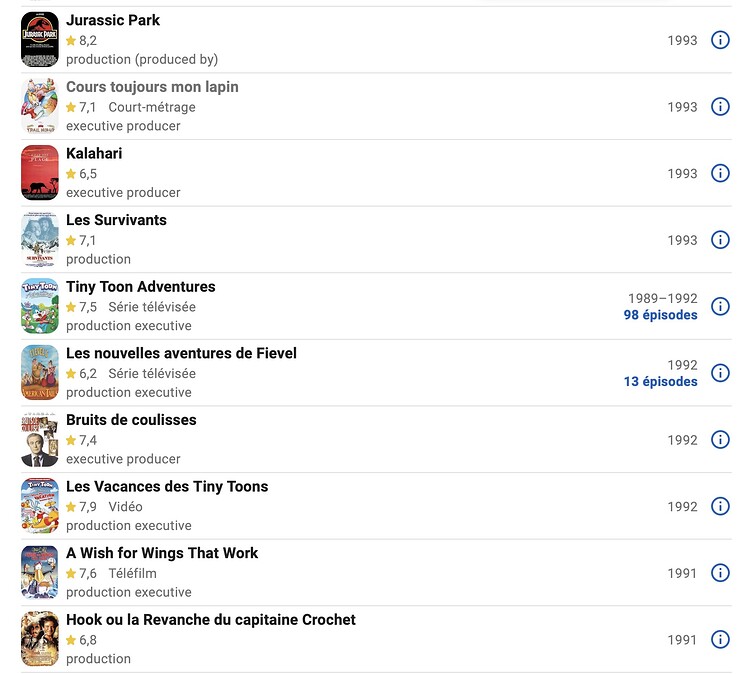Select the Bruits de coulisses poster thumbnail
The height and width of the screenshot is (674, 750).
click(40, 439)
